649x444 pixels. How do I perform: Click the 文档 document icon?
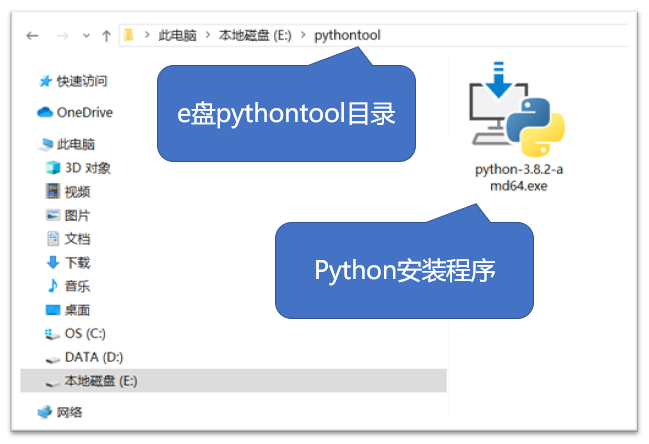pyautogui.click(x=53, y=238)
